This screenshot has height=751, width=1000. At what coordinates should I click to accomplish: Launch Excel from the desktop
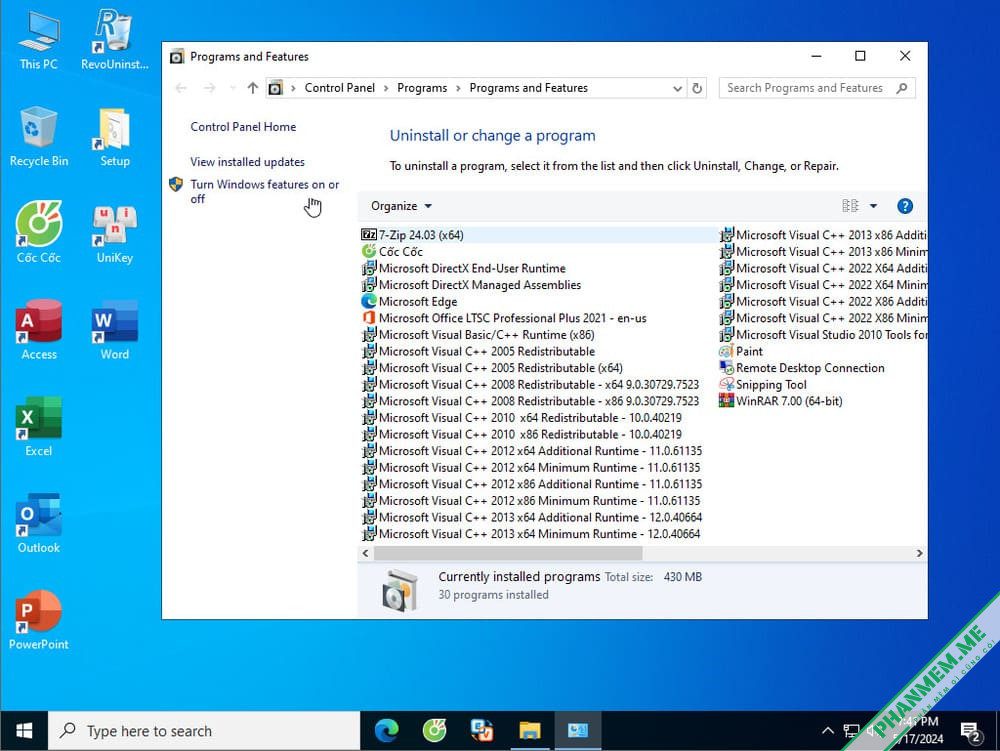tap(38, 426)
